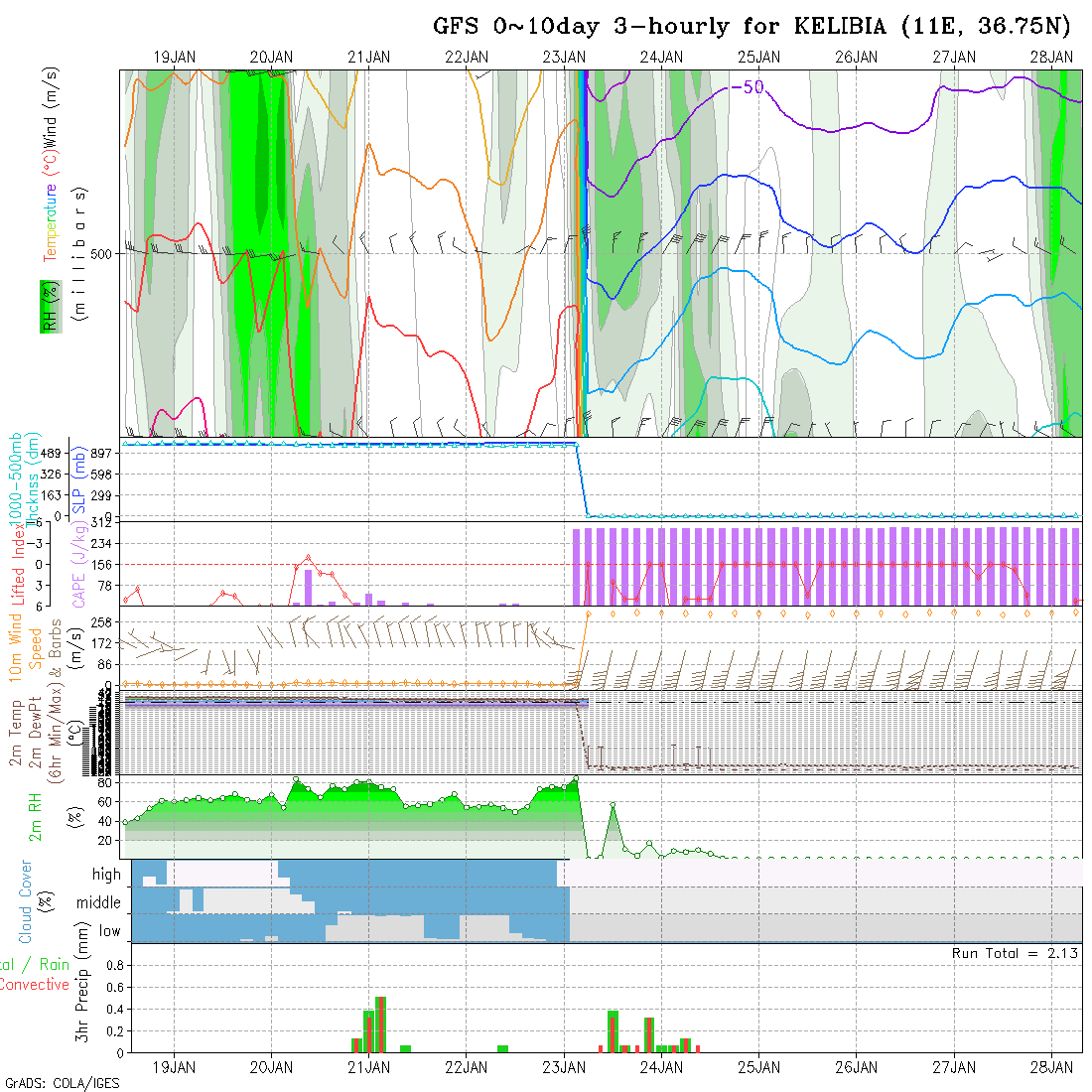Click the "low" cloud cover row label
The width and height of the screenshot is (1092, 1092).
(109, 931)
